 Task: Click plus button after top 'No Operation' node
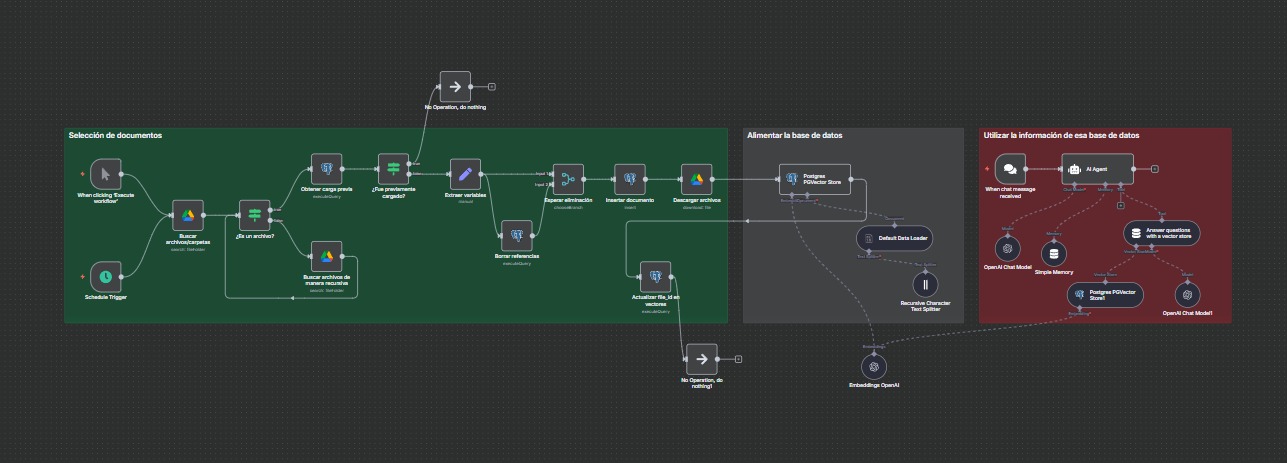[x=491, y=87]
